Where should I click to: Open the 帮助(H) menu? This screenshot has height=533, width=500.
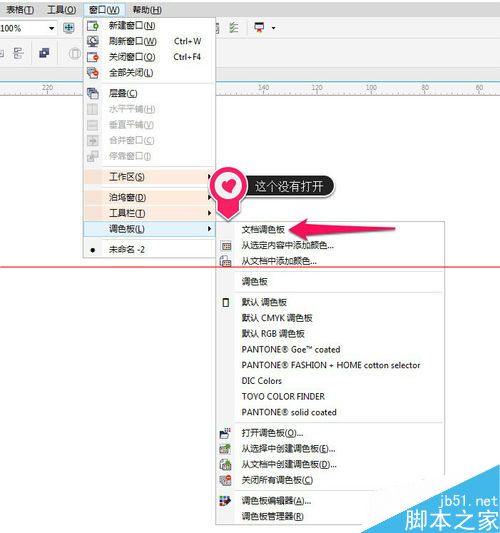pos(147,10)
